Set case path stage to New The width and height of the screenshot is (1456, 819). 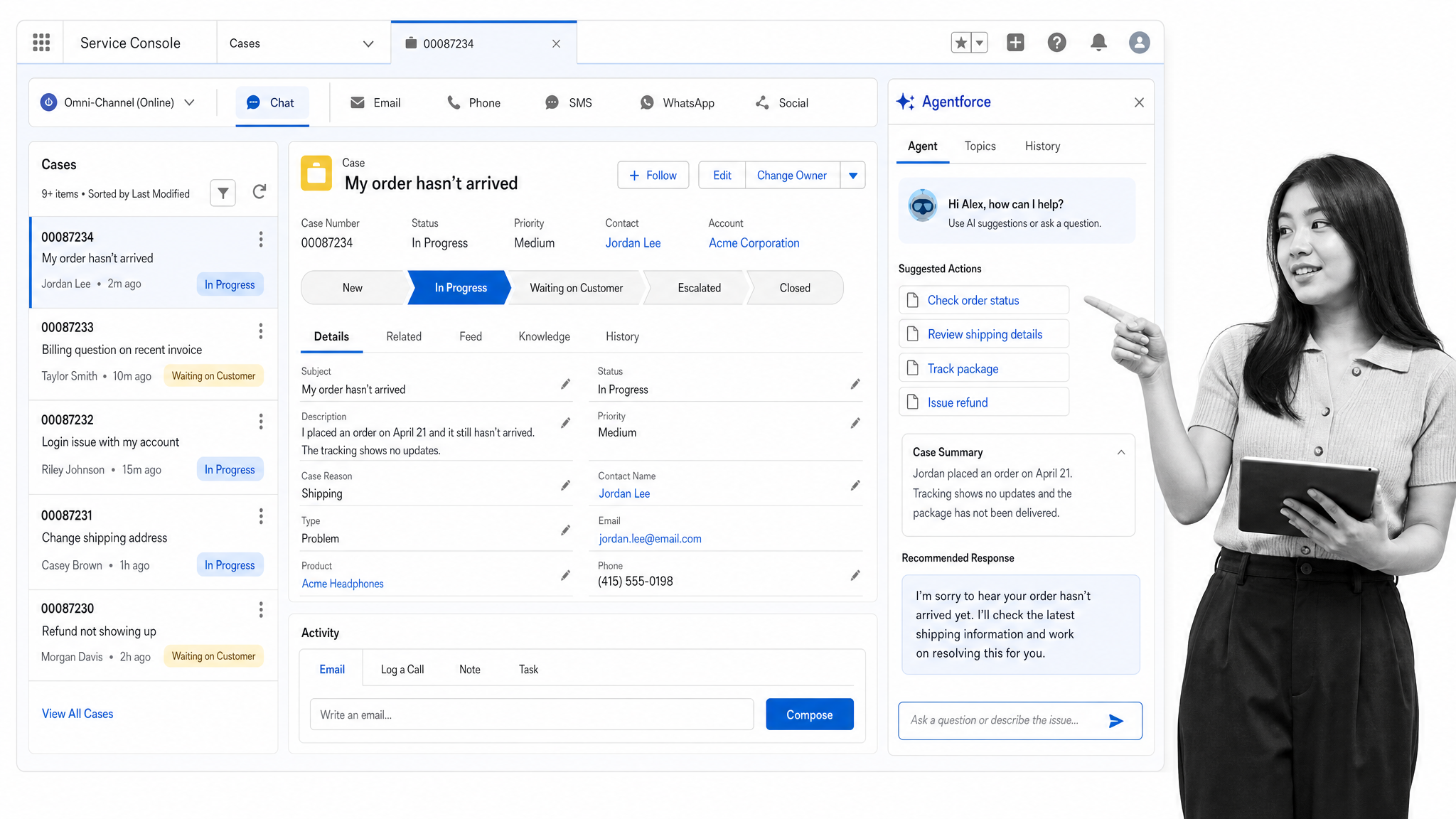coord(353,288)
